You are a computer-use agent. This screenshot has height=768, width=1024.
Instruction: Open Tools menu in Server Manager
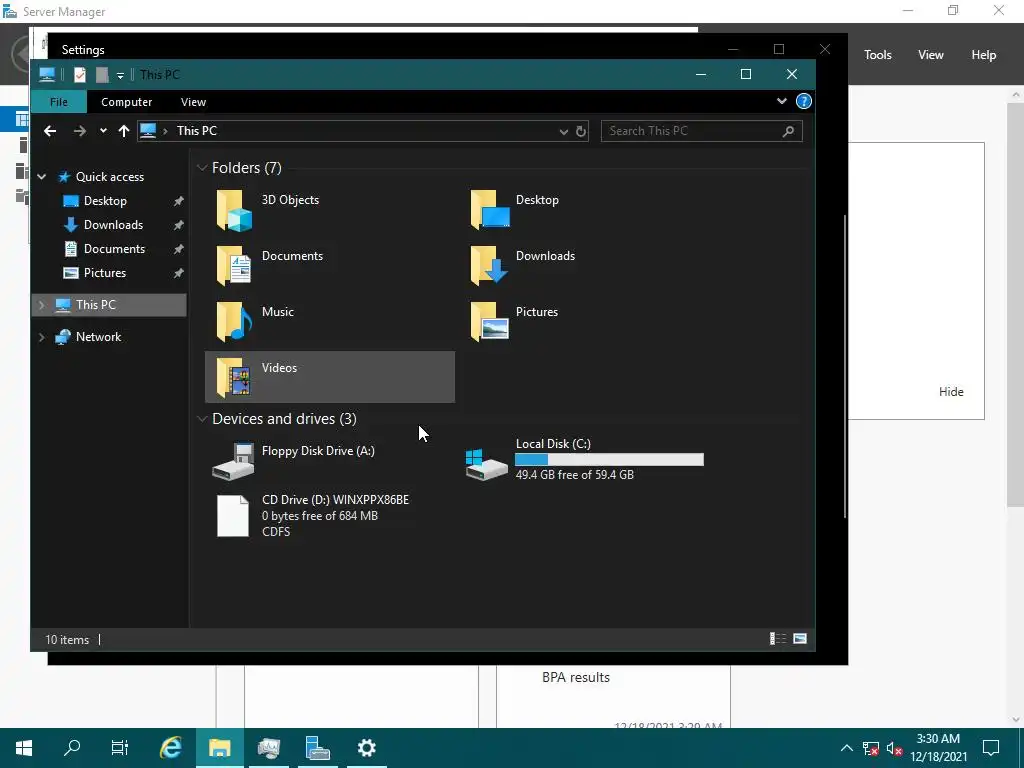(x=877, y=55)
